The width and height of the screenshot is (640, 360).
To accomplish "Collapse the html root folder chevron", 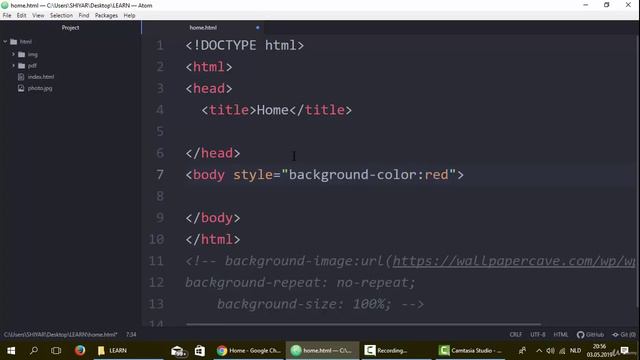I will pos(5,42).
